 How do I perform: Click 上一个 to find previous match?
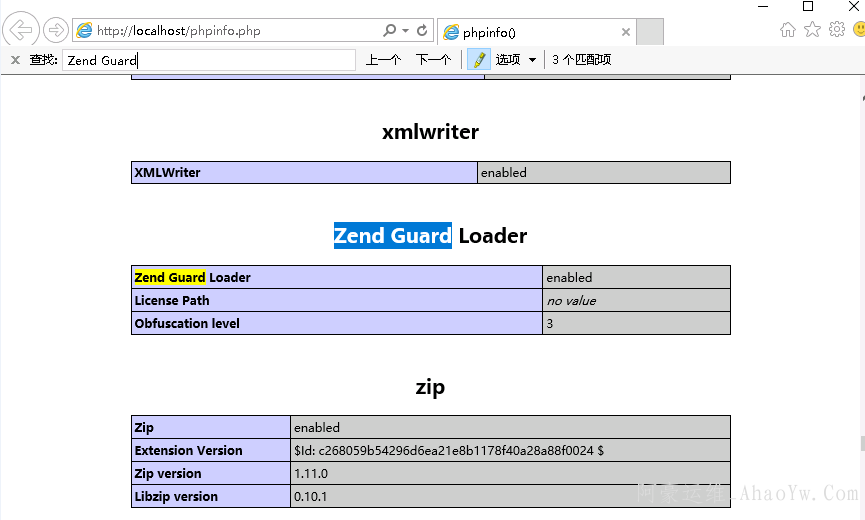pyautogui.click(x=383, y=60)
